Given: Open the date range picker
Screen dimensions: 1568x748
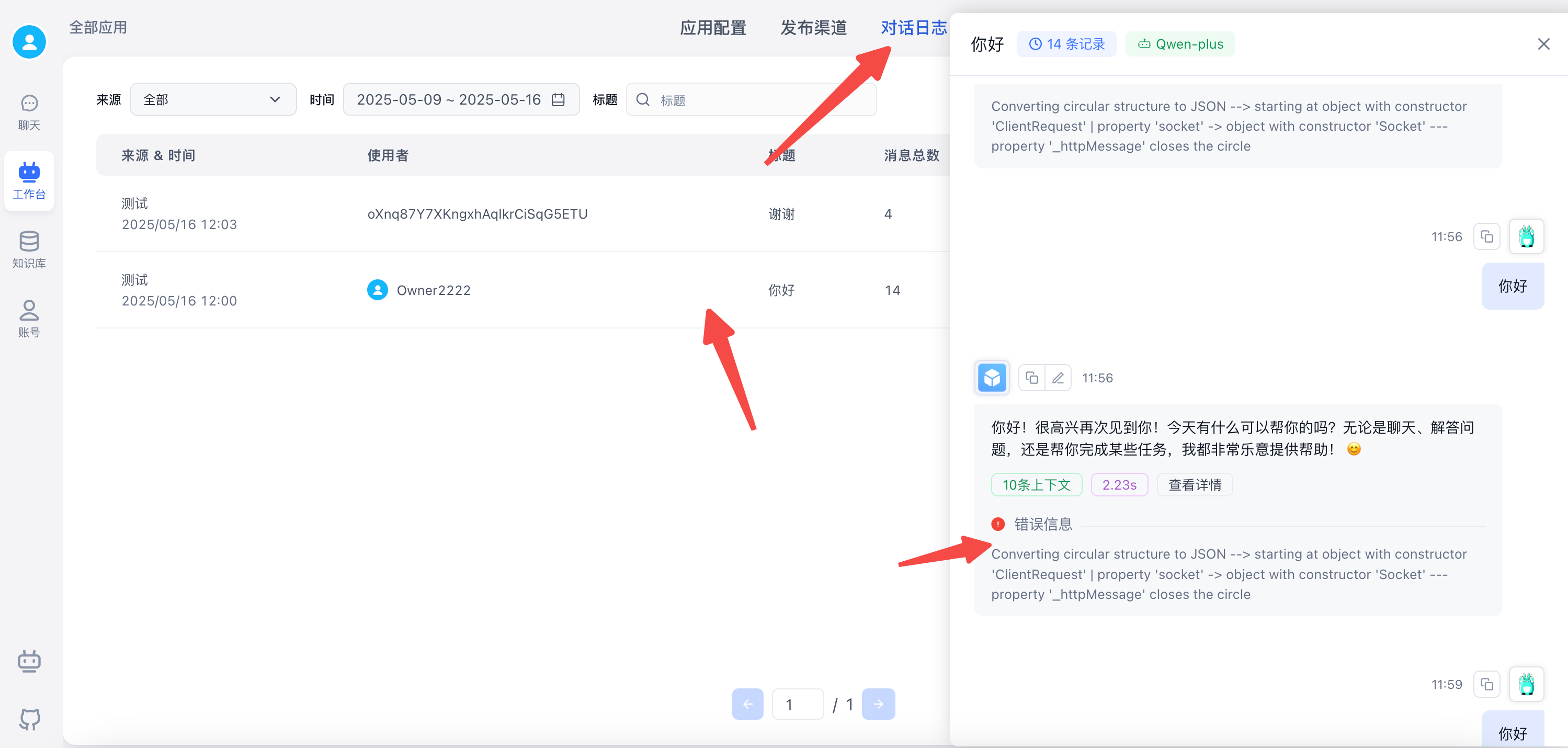Looking at the screenshot, I should coord(461,100).
